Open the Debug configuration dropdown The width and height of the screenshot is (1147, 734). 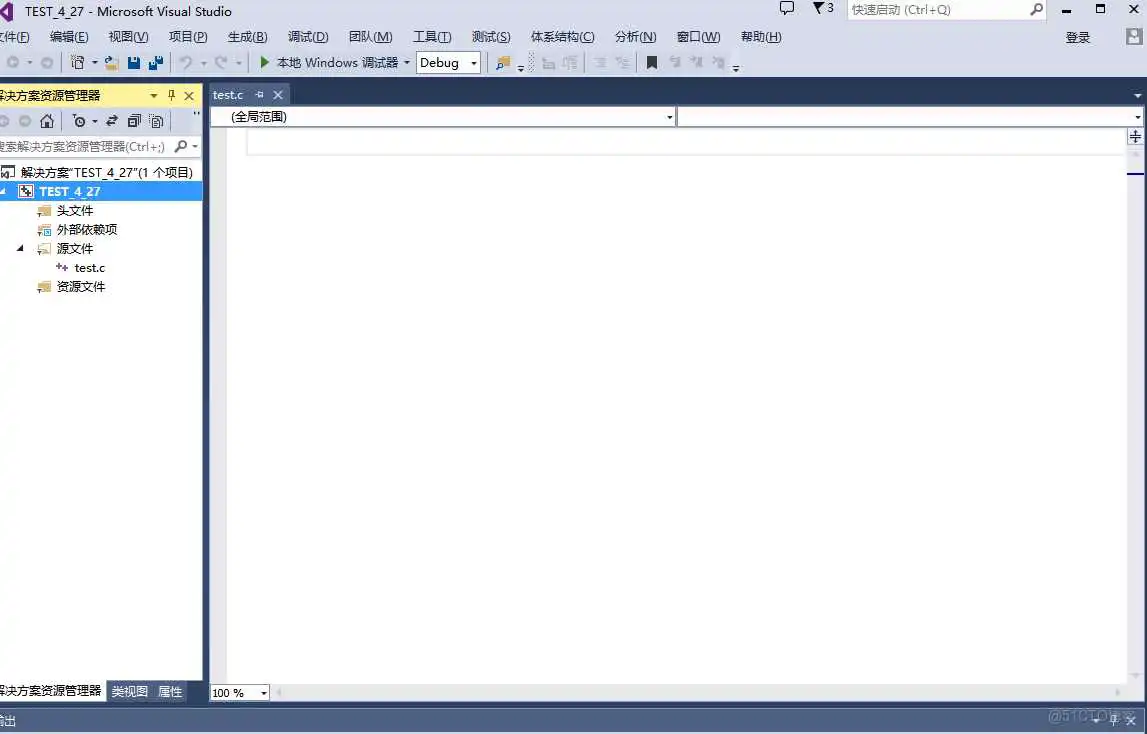click(x=448, y=63)
